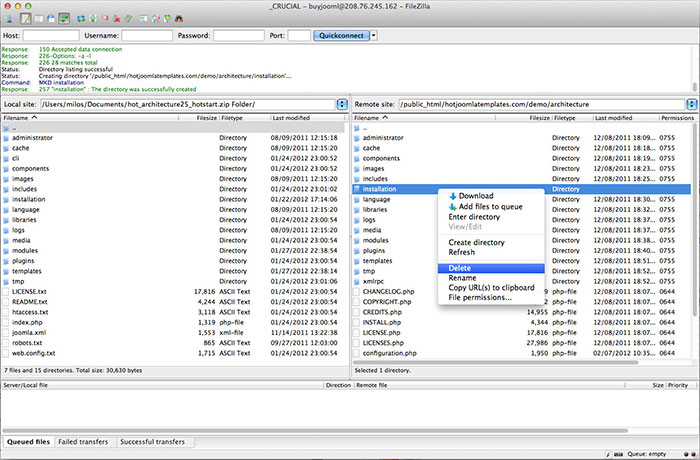Click the remote file list vertical scrollbar
Screen dimensions: 700x460
click(696, 219)
